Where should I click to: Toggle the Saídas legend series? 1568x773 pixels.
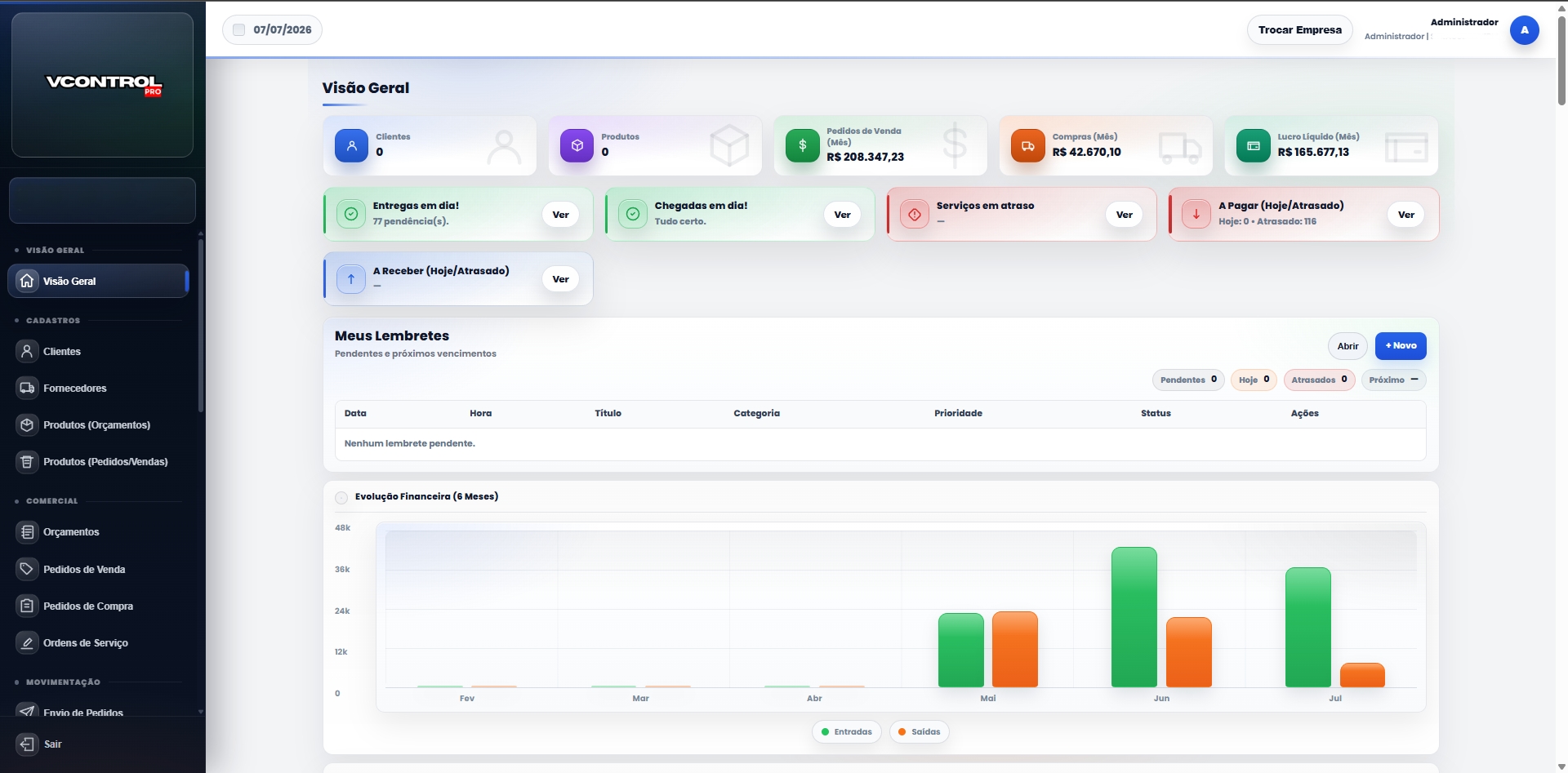pos(919,731)
